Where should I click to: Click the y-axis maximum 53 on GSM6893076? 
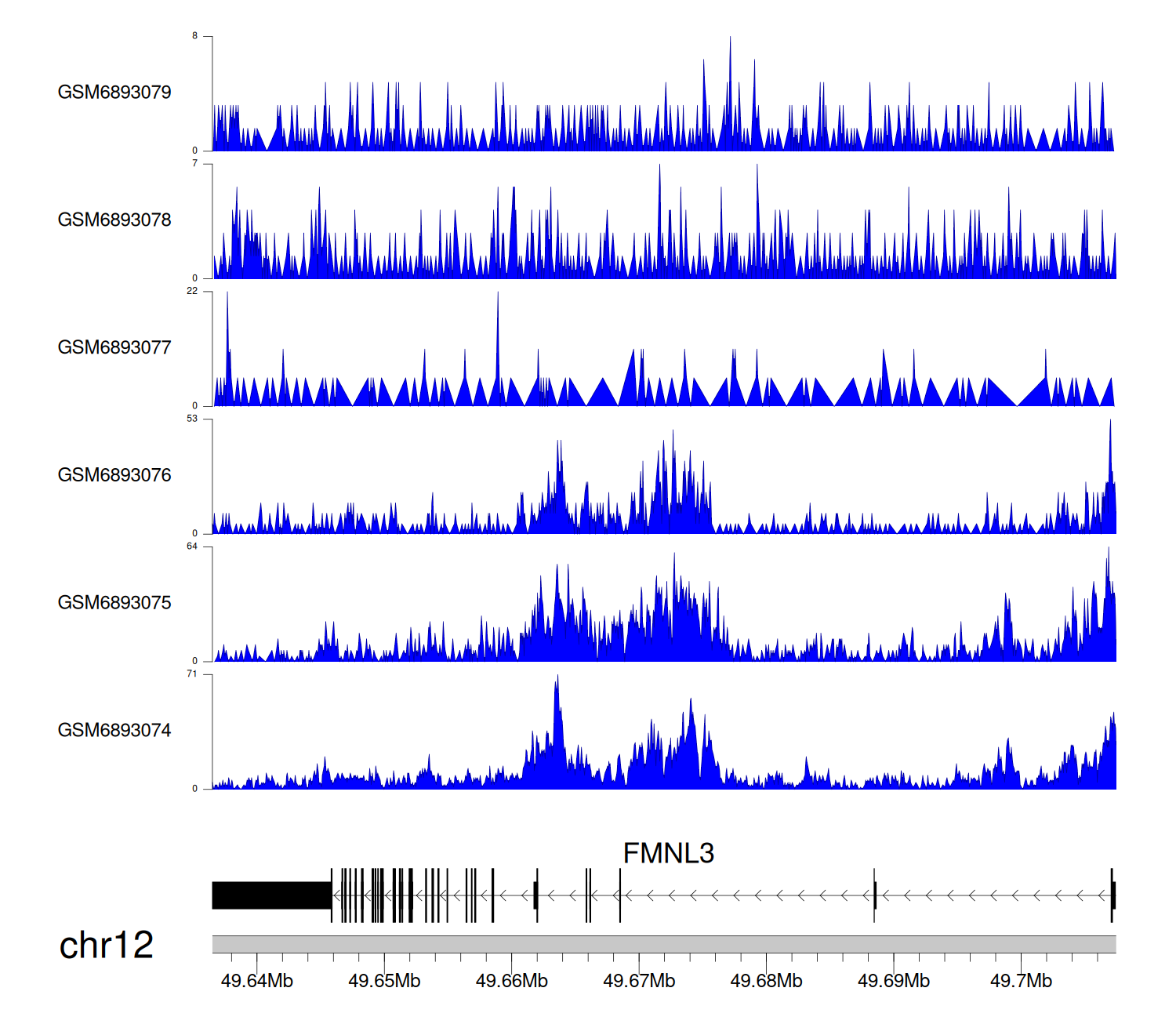(192, 419)
